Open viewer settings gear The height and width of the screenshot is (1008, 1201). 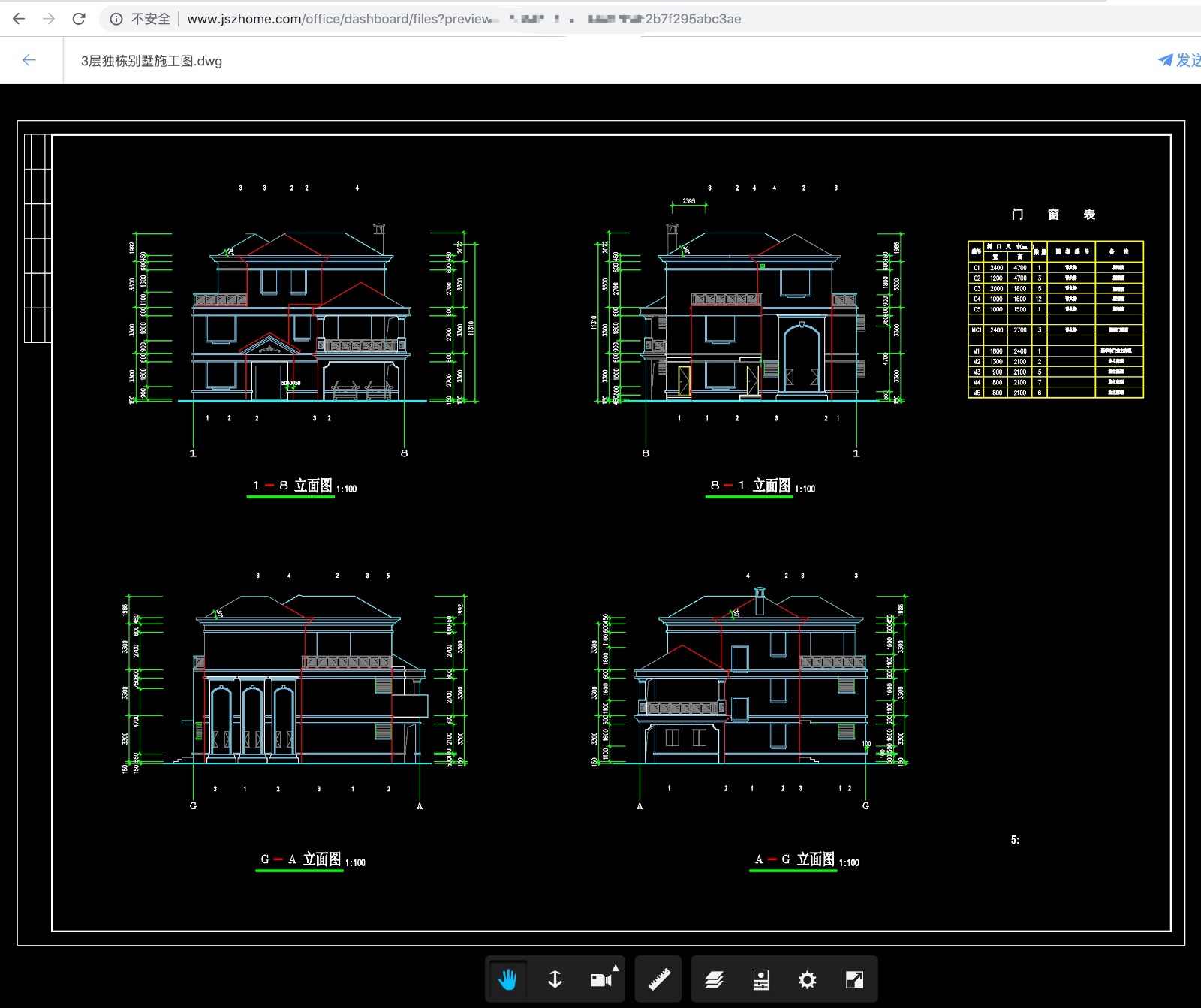[x=807, y=979]
